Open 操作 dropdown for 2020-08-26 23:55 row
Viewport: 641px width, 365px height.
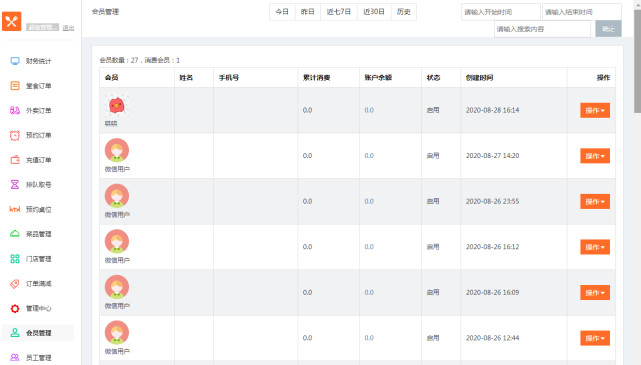click(595, 202)
